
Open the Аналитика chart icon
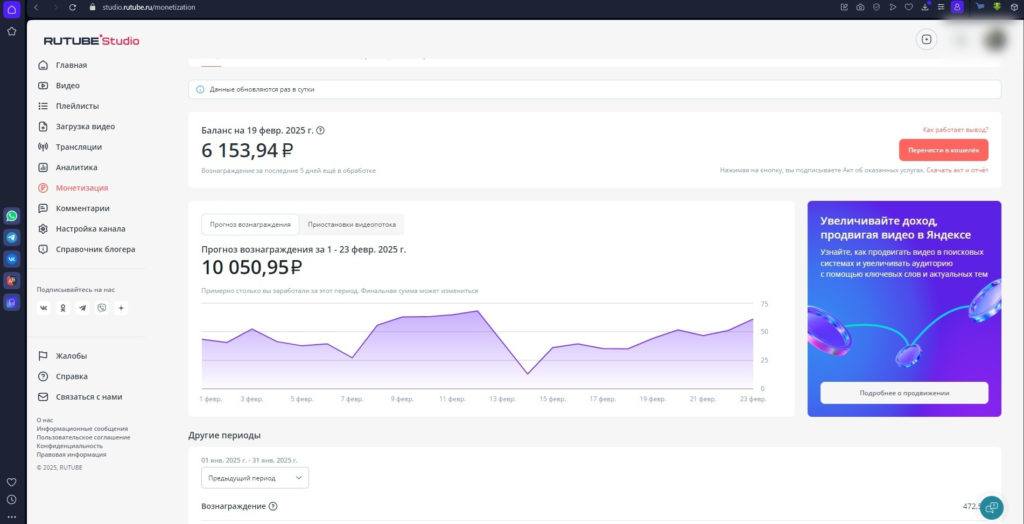tap(43, 167)
